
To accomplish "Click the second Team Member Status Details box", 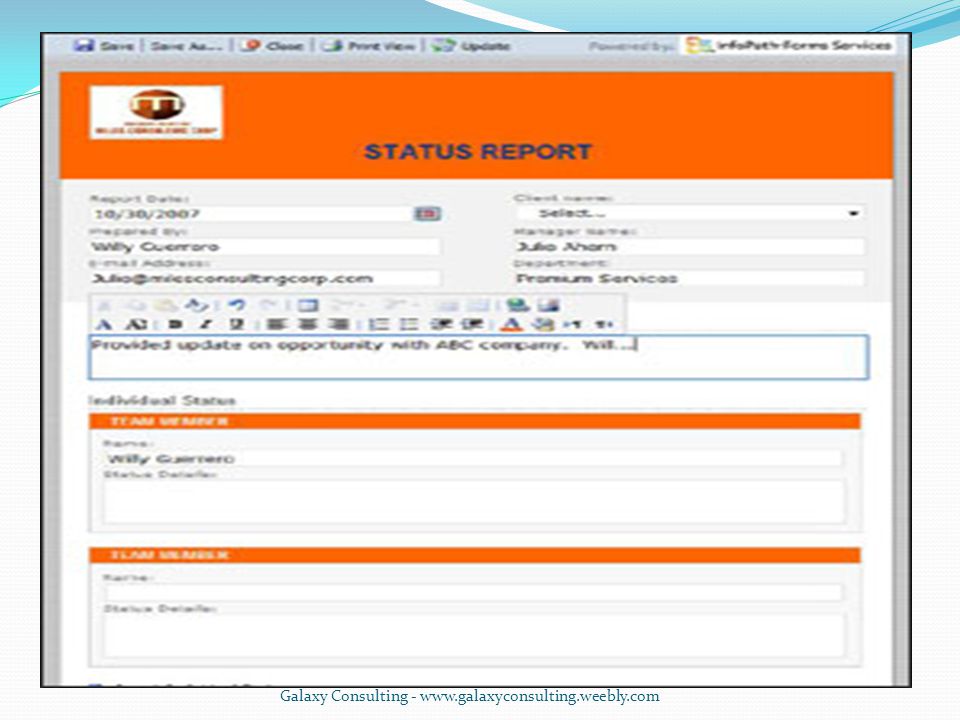I will [x=474, y=637].
